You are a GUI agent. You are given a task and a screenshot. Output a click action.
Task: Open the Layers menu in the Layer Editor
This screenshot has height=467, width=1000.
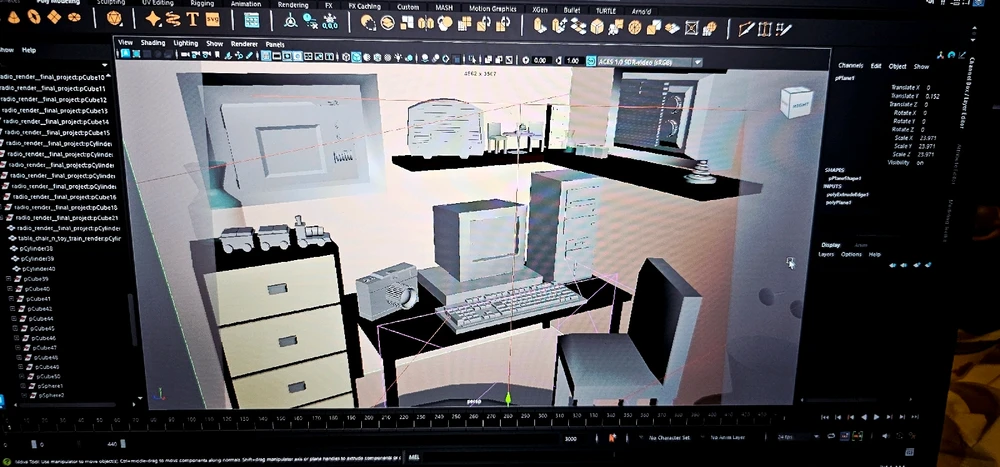(827, 255)
